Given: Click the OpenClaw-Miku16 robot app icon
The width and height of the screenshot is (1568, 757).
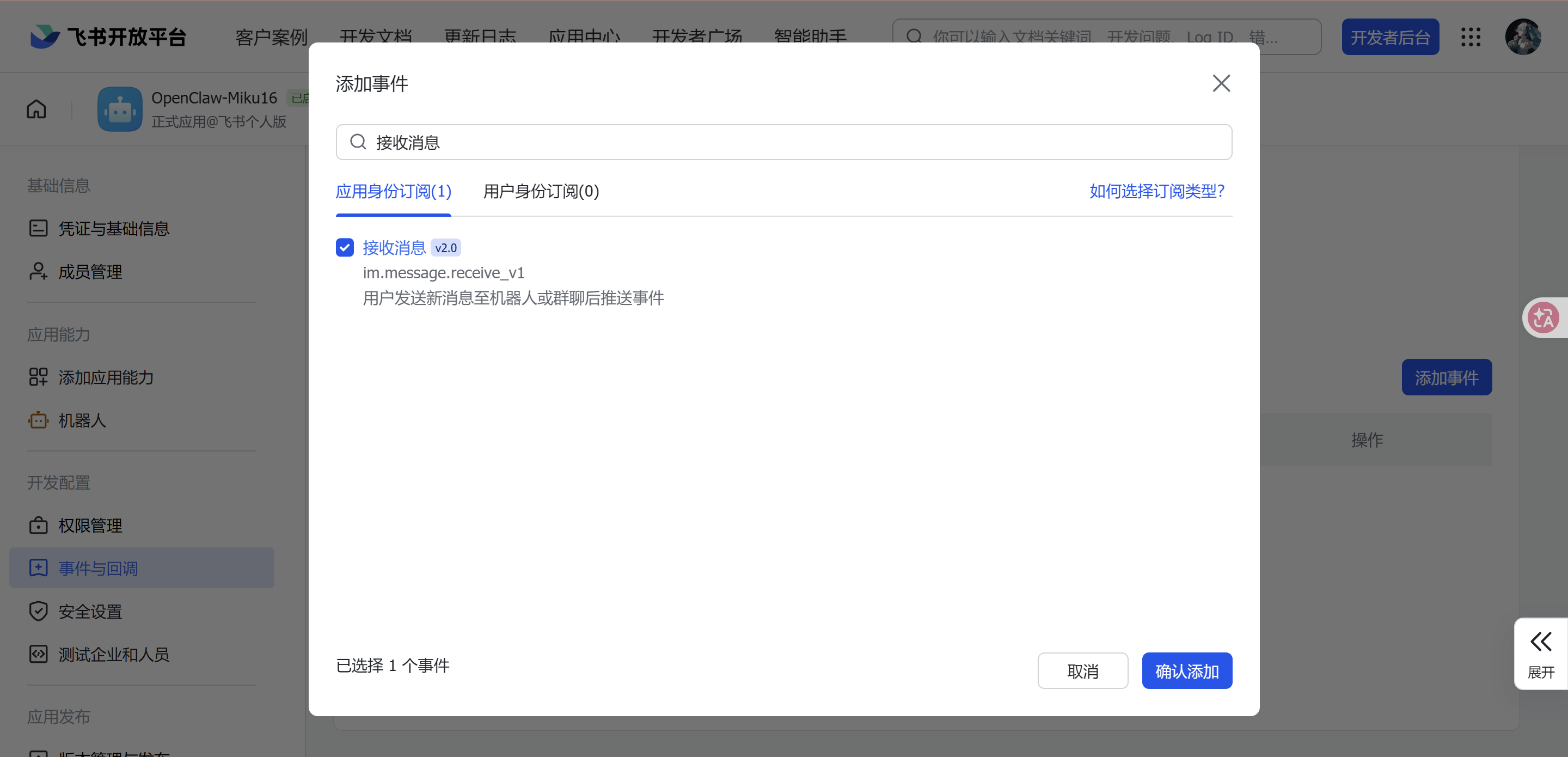Looking at the screenshot, I should coord(120,109).
